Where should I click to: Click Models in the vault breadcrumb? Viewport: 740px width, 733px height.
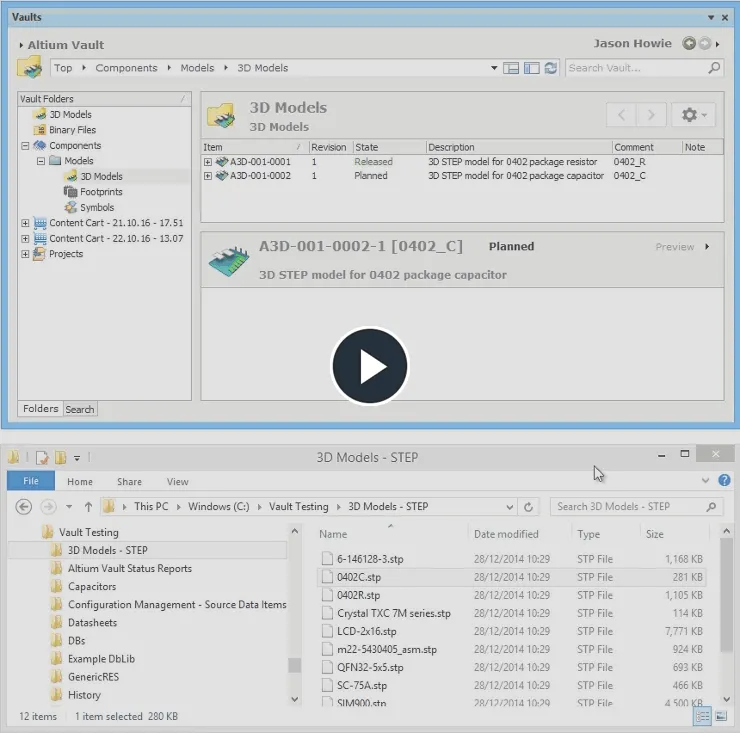pos(197,68)
